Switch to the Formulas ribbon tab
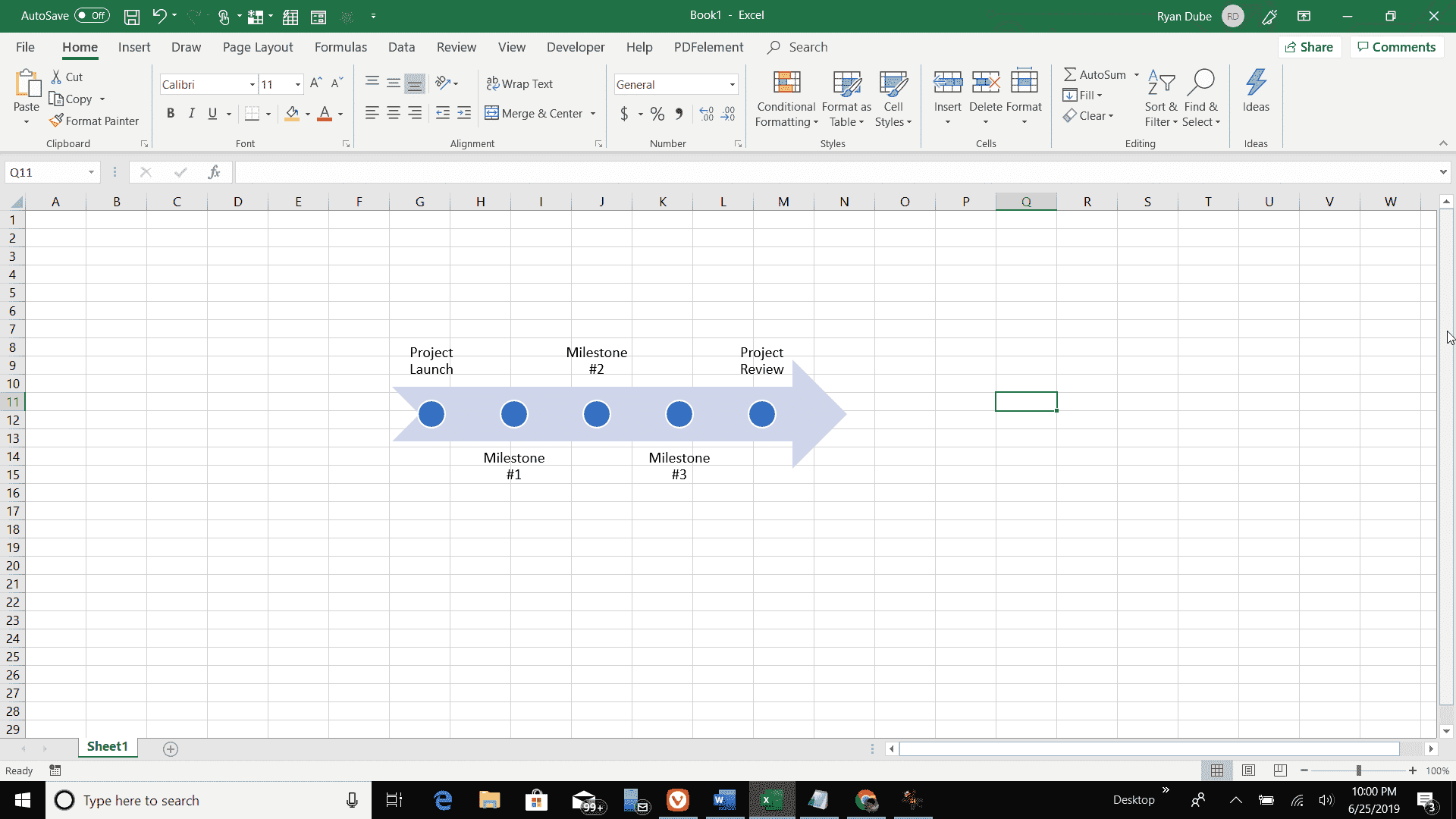 [x=340, y=47]
